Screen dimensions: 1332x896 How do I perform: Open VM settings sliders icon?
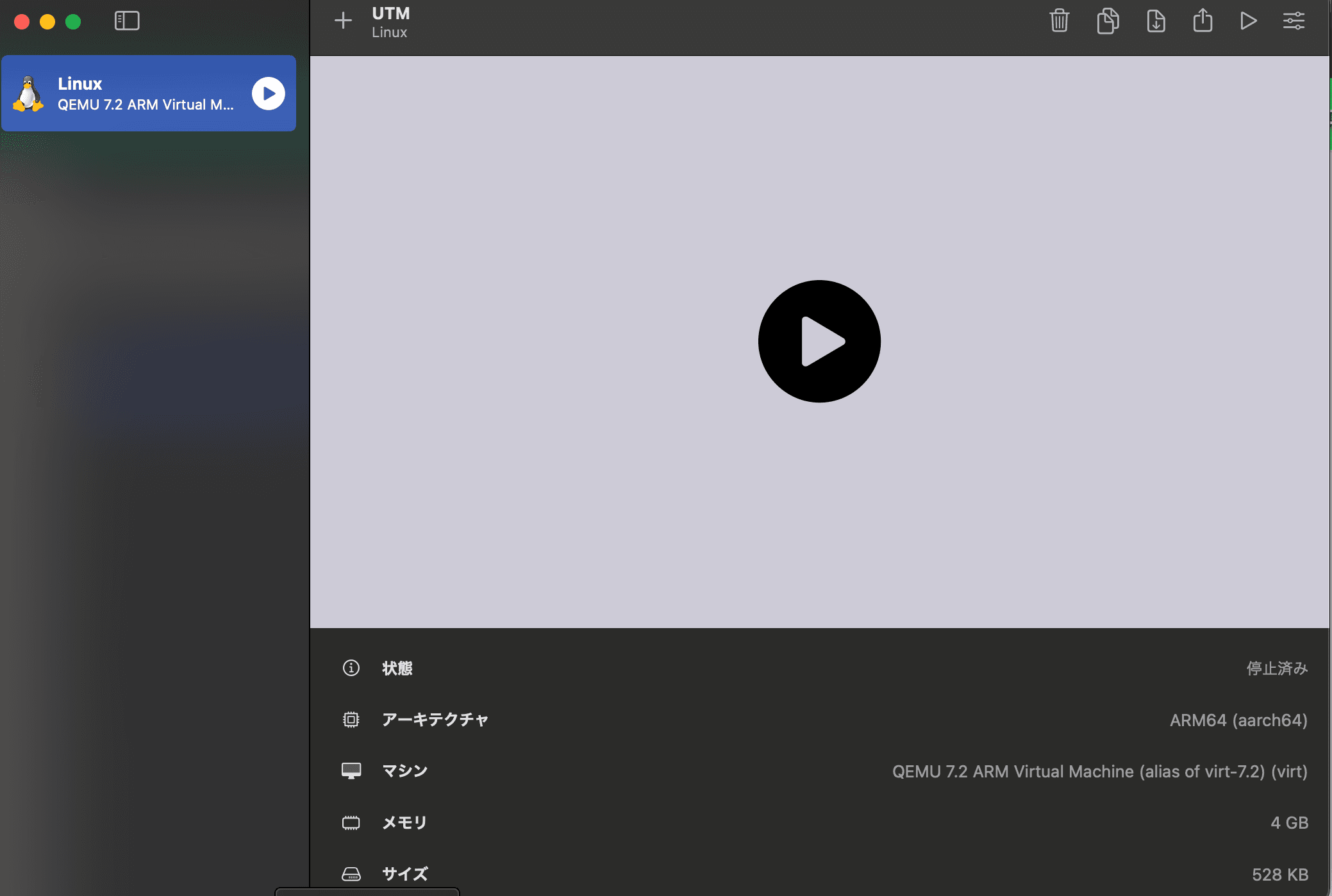pyautogui.click(x=1294, y=21)
